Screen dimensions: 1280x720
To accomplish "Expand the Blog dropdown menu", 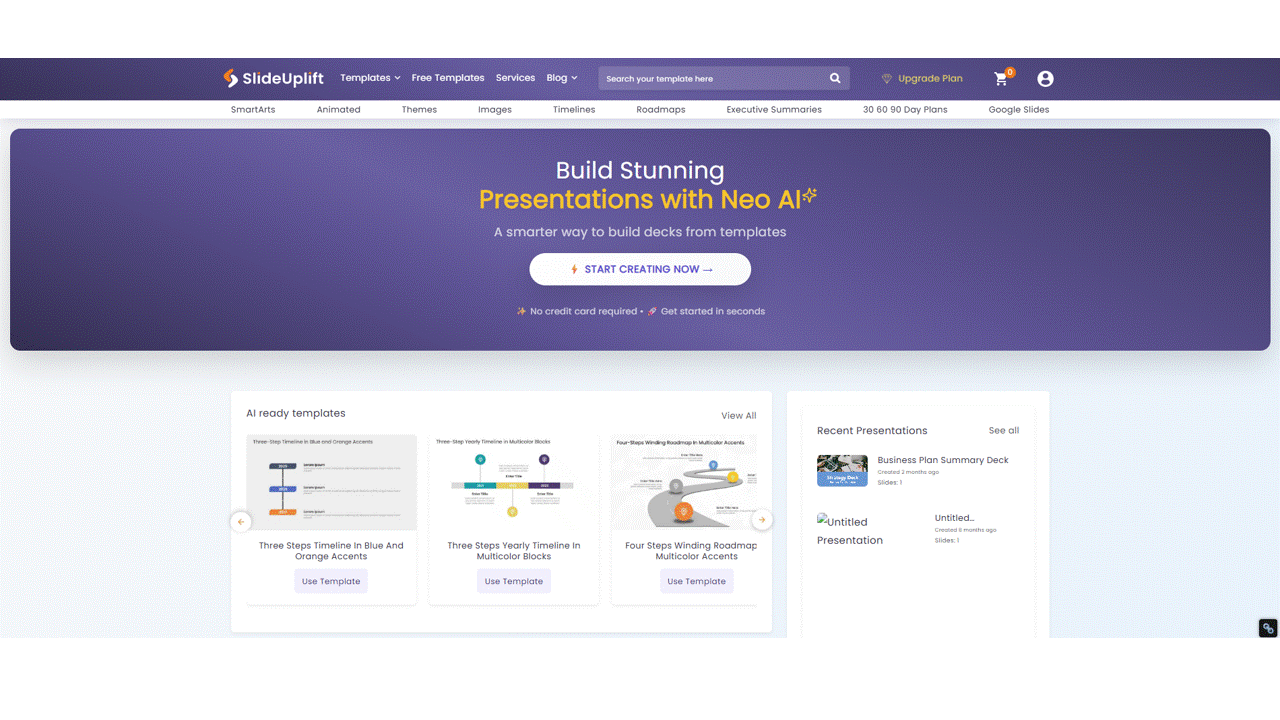I will point(562,78).
